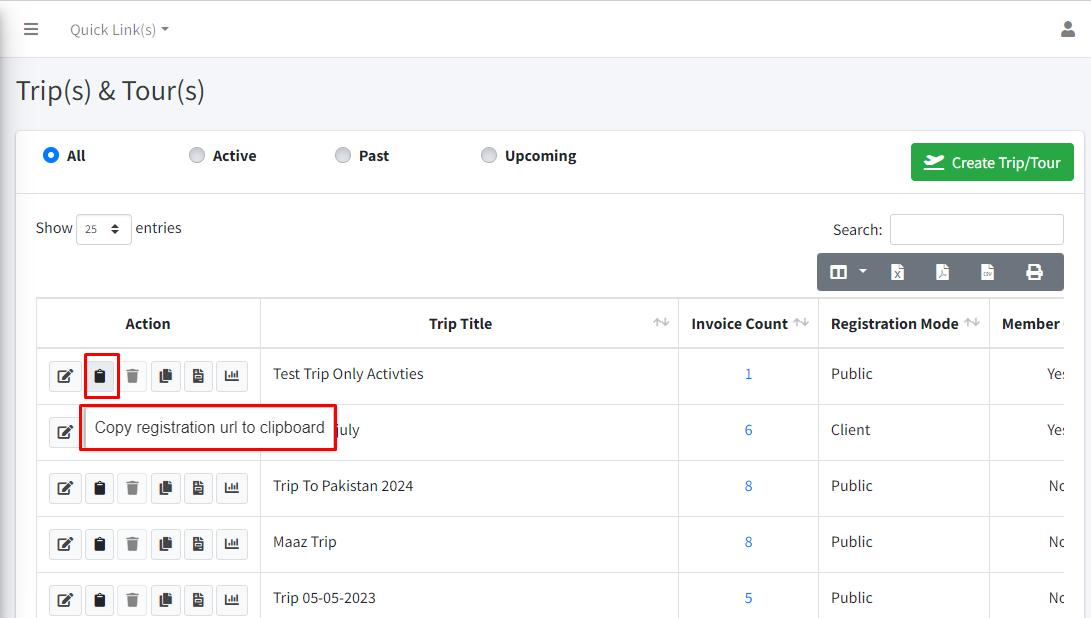Export table as CSV file

pyautogui.click(x=987, y=272)
